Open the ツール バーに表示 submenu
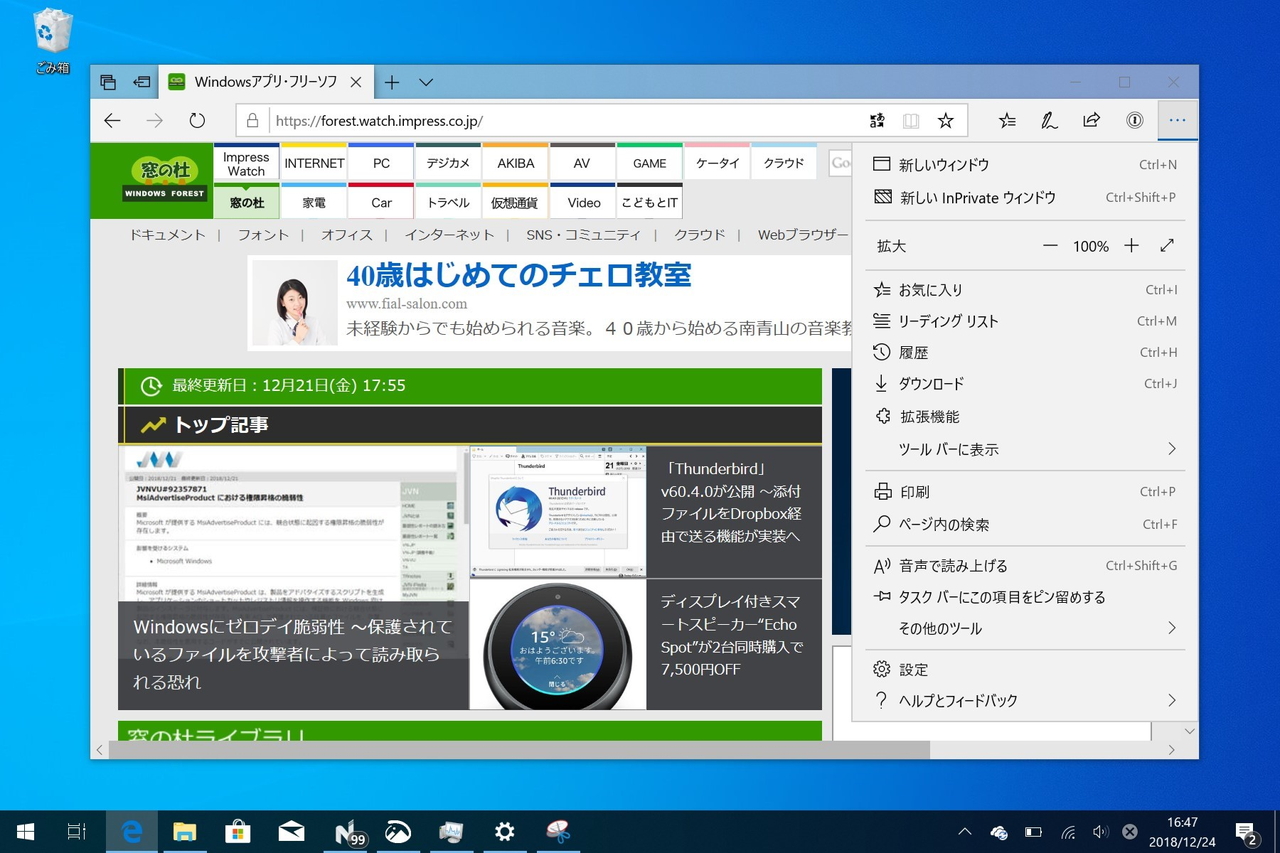This screenshot has width=1280, height=853. (945, 449)
